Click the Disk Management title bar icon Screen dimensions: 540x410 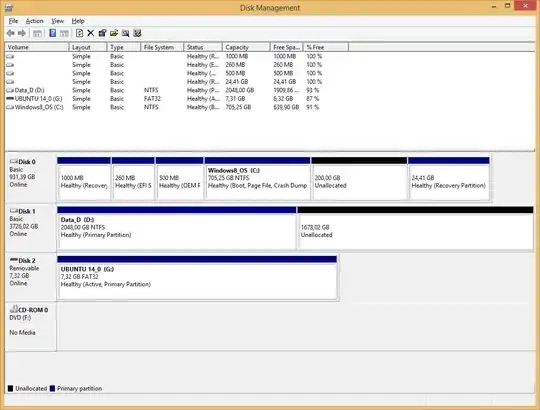point(9,8)
